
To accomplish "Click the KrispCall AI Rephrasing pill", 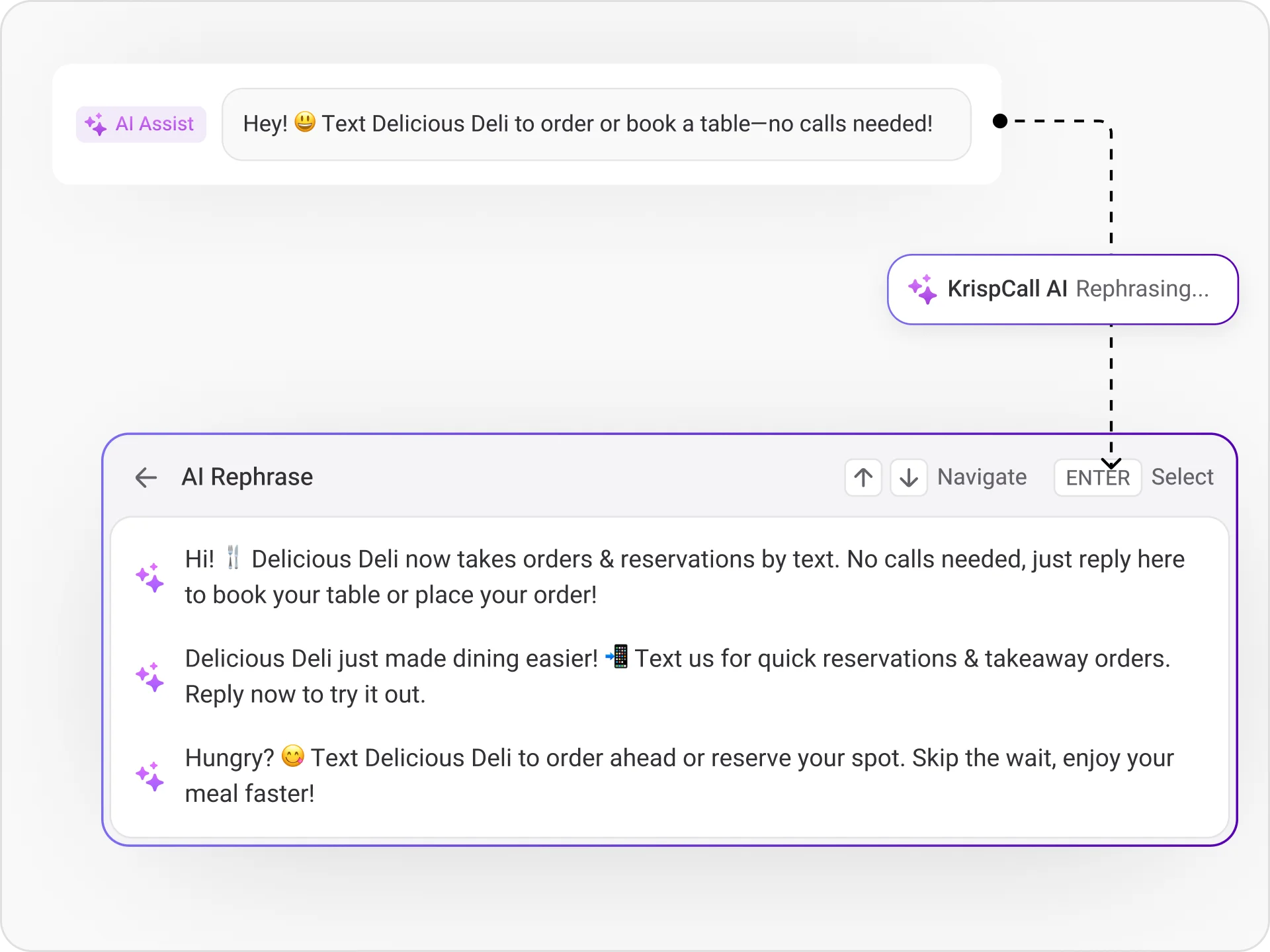I will pos(1063,290).
